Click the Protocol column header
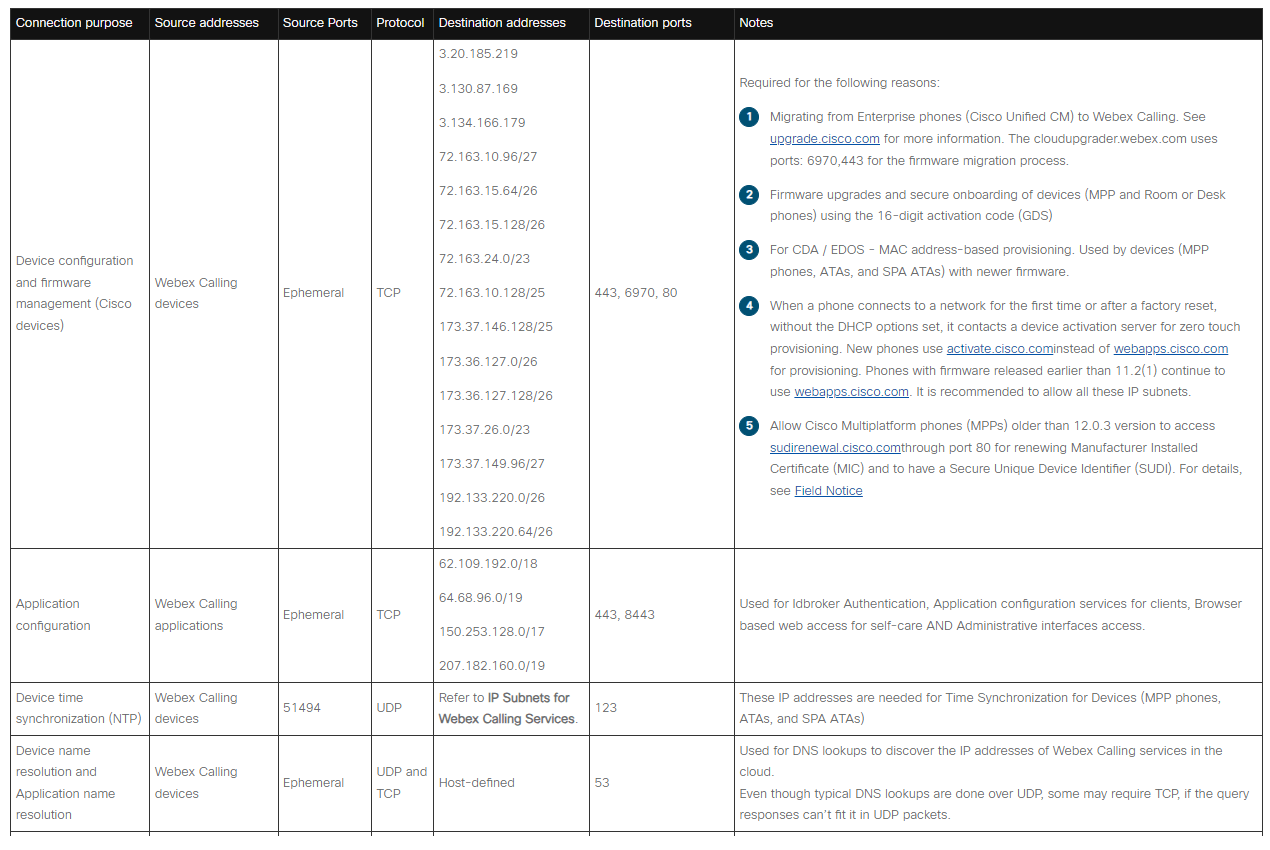 pyautogui.click(x=400, y=23)
